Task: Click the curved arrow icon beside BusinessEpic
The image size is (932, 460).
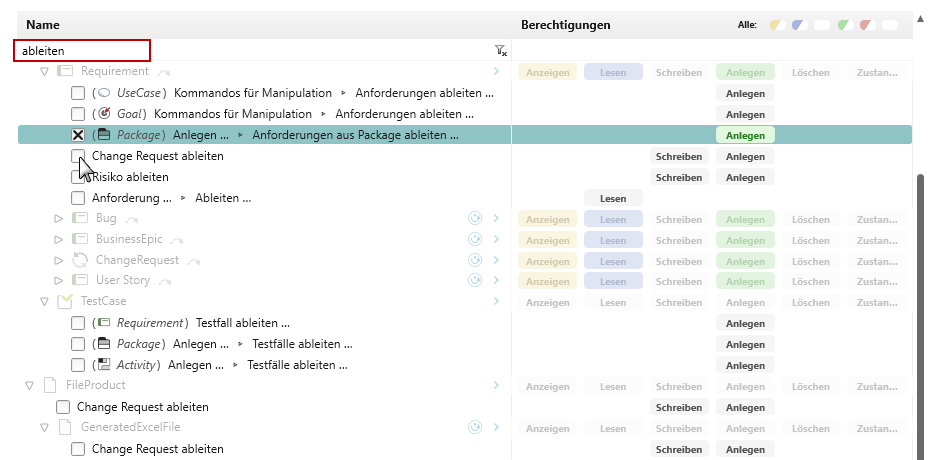Action: tap(177, 240)
